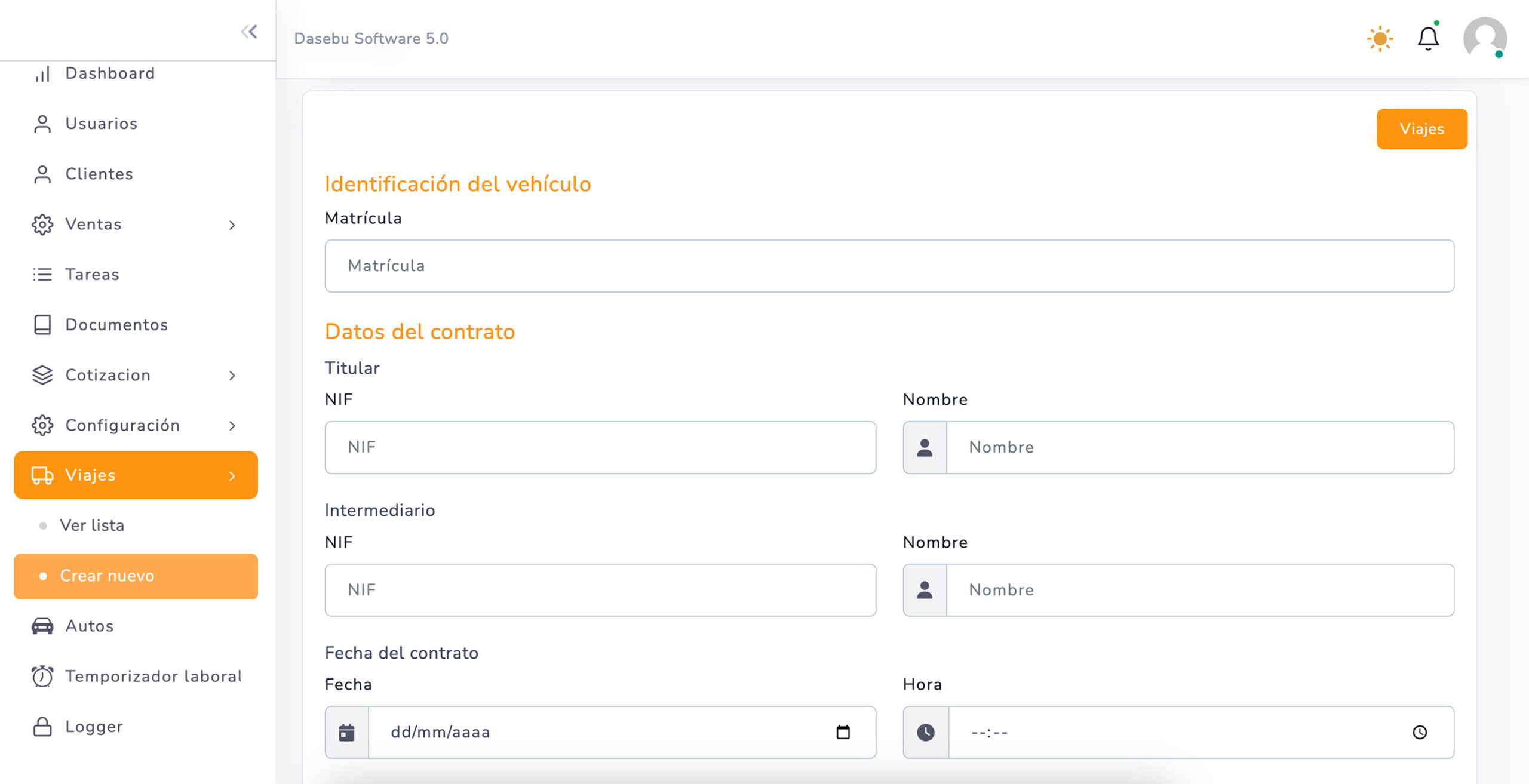1529x784 pixels.
Task: Select Crear nuevo under Viajes
Action: pyautogui.click(x=136, y=576)
